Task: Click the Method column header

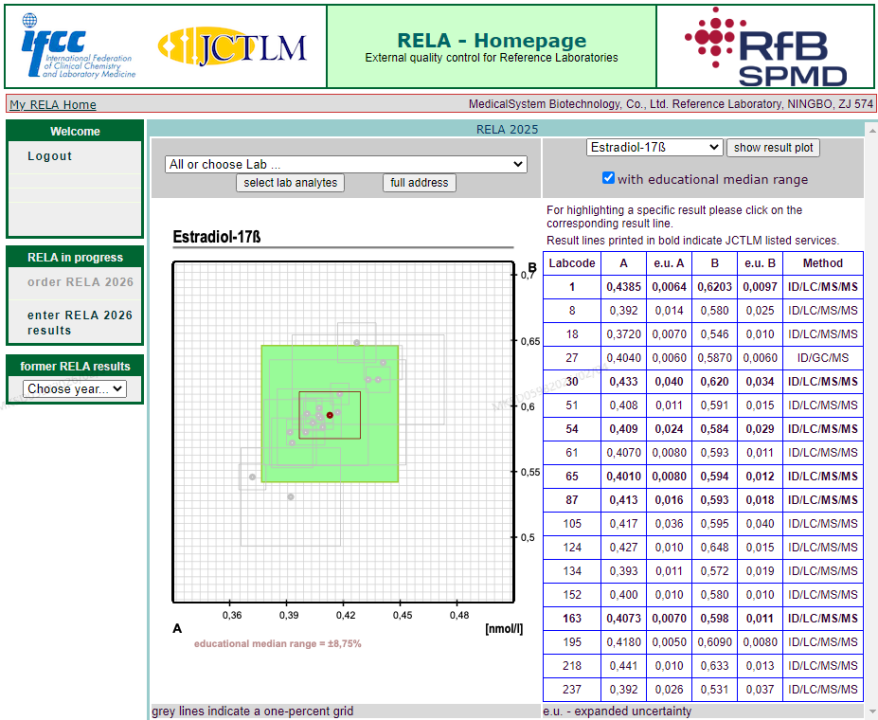Action: coord(823,263)
